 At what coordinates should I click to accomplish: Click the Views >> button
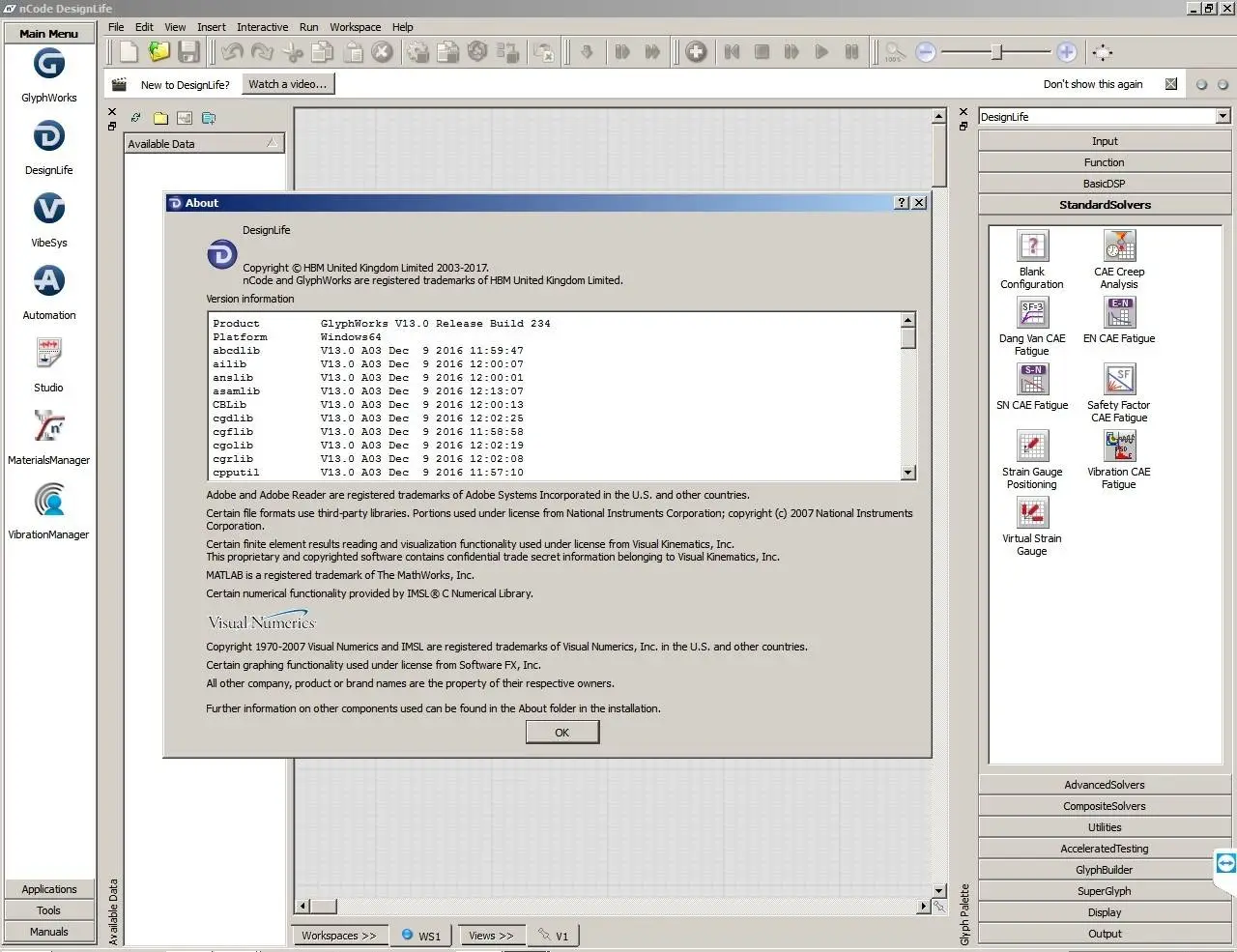491,936
